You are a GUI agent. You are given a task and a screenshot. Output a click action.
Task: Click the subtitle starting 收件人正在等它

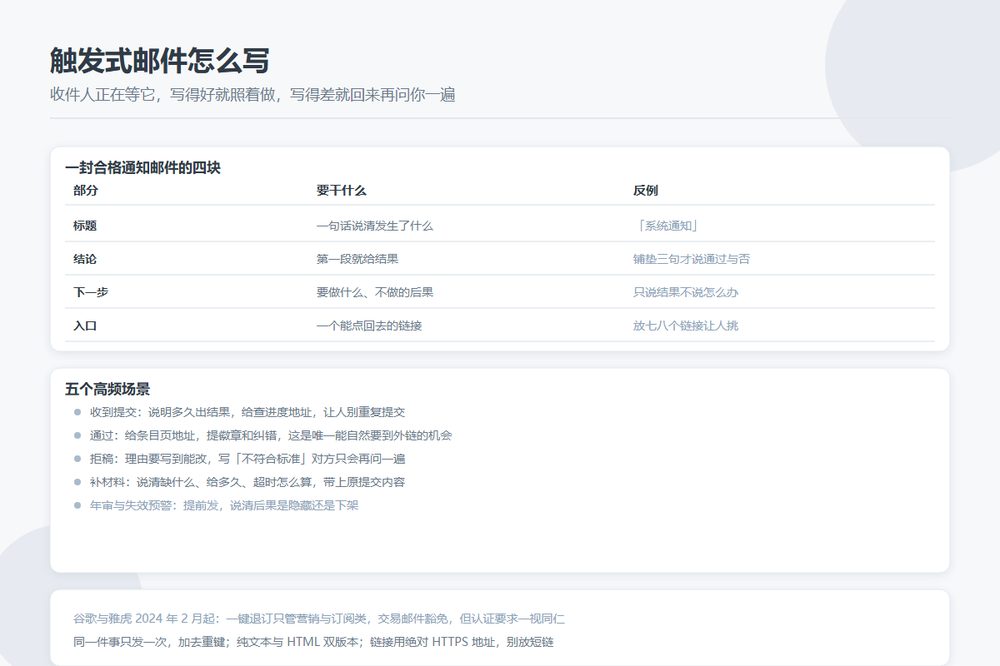click(253, 94)
